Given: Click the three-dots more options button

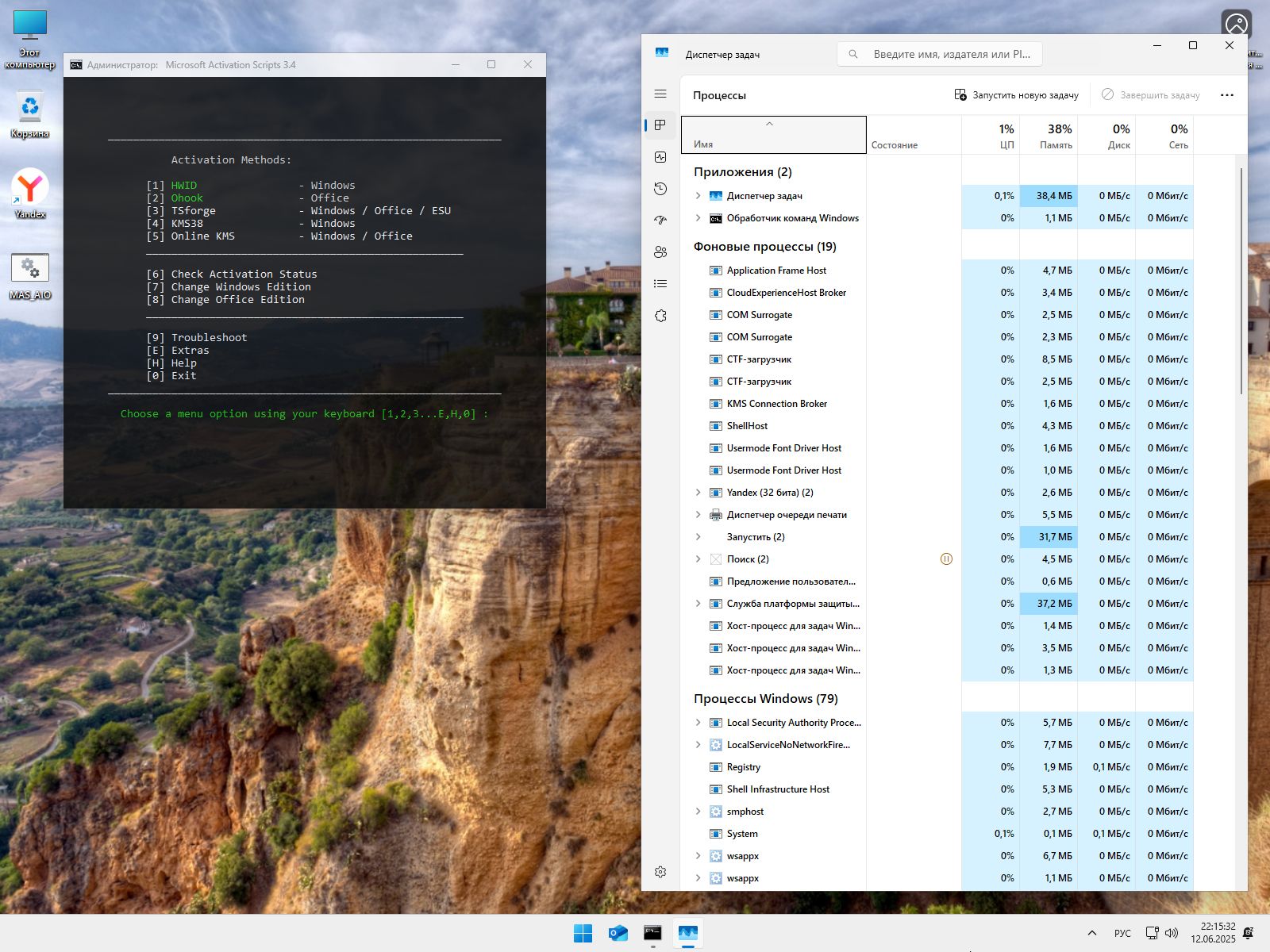Looking at the screenshot, I should pyautogui.click(x=1227, y=95).
